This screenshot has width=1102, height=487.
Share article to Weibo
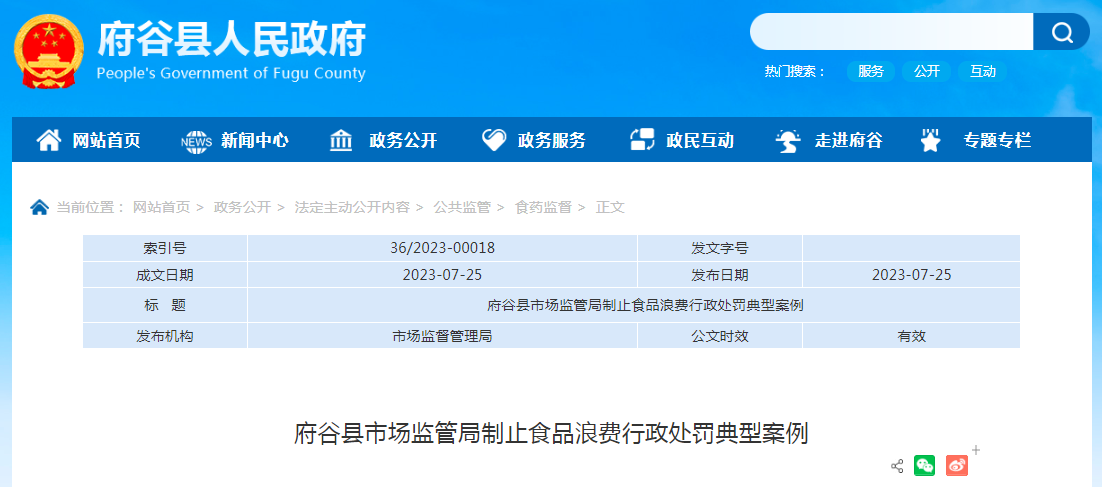(x=956, y=465)
